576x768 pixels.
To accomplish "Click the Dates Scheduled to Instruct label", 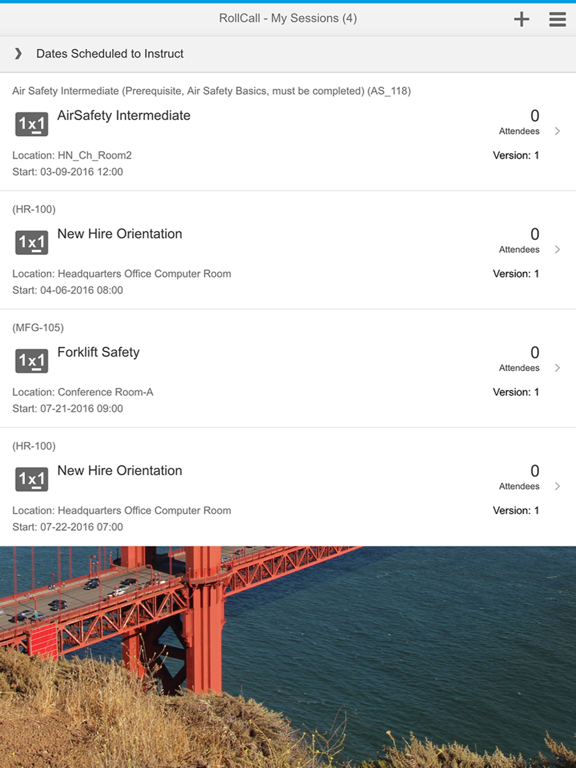I will click(110, 53).
